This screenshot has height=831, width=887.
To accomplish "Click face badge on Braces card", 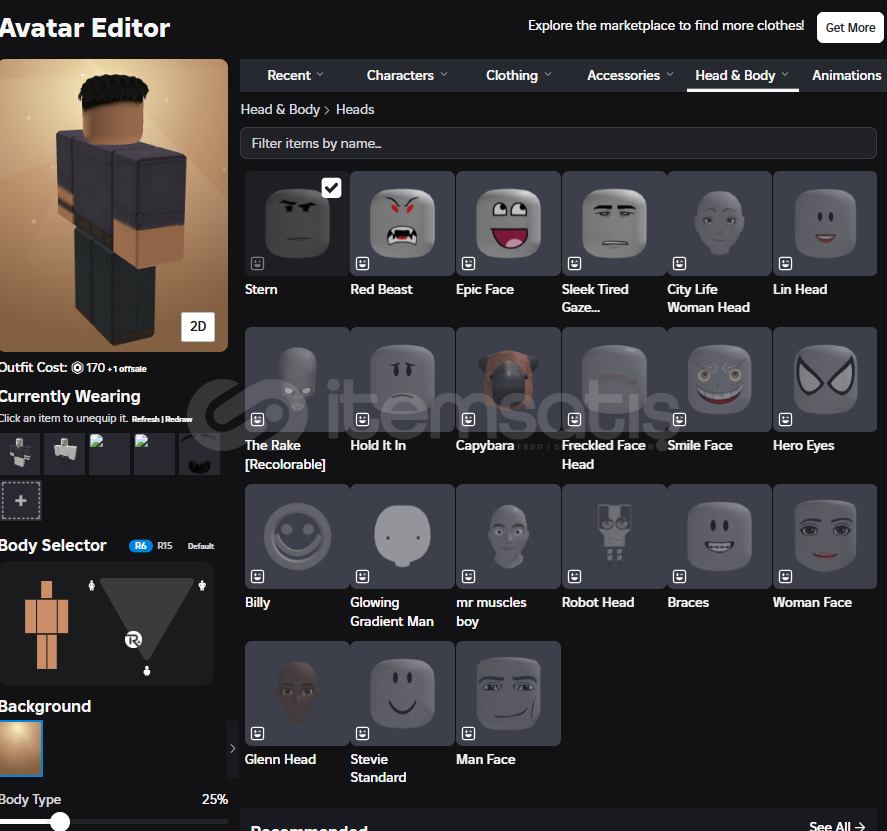I will coord(679,576).
